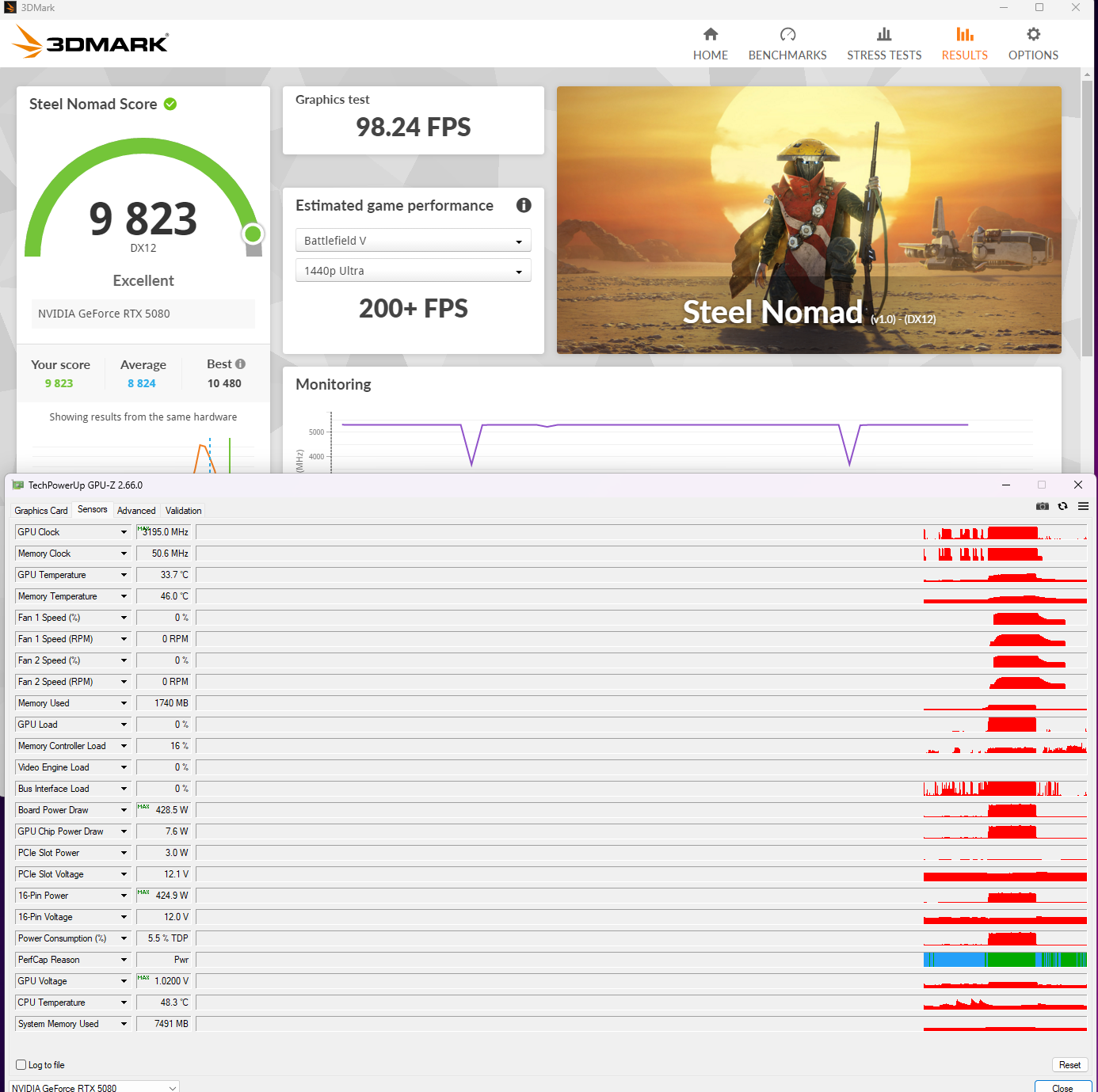Open the GPU-Z hamburger menu
The height and width of the screenshot is (1092, 1098).
pos(1083,506)
